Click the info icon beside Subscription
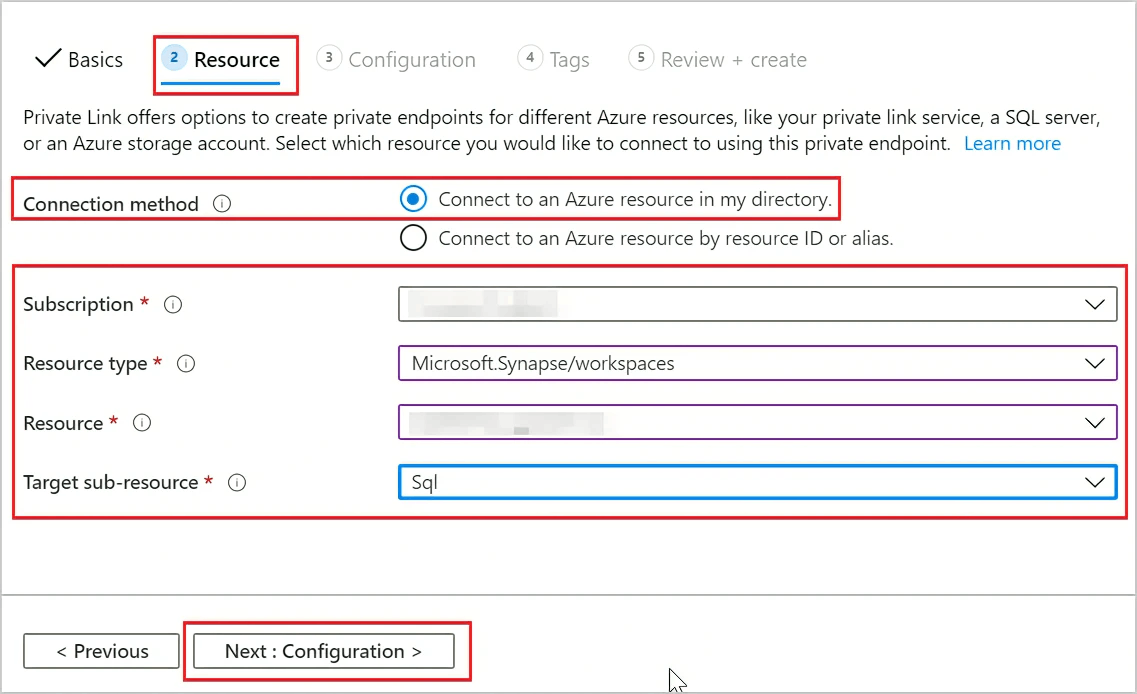The width and height of the screenshot is (1137, 694). click(x=173, y=305)
